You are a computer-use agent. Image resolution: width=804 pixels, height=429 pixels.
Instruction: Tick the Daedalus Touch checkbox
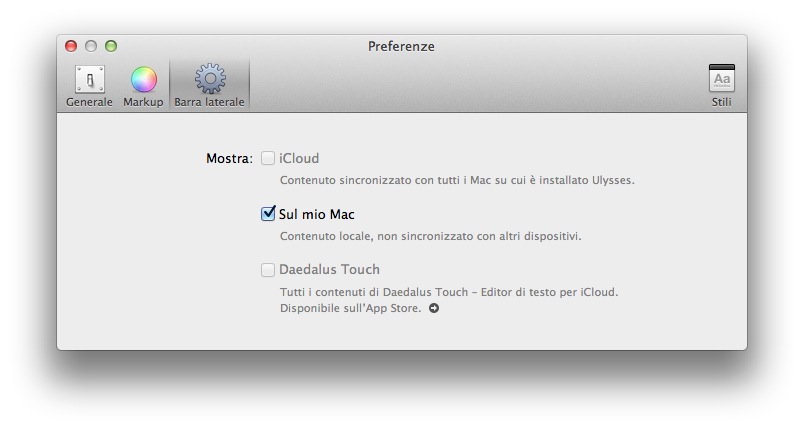pyautogui.click(x=268, y=270)
